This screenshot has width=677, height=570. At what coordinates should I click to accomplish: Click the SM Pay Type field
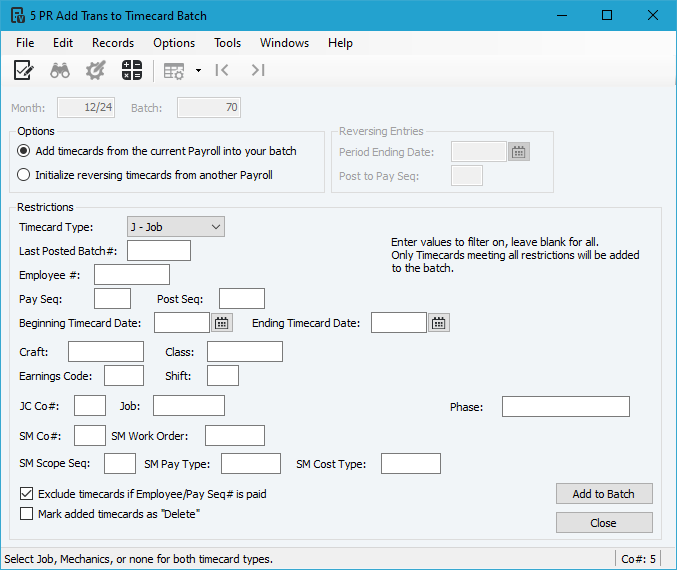click(251, 464)
